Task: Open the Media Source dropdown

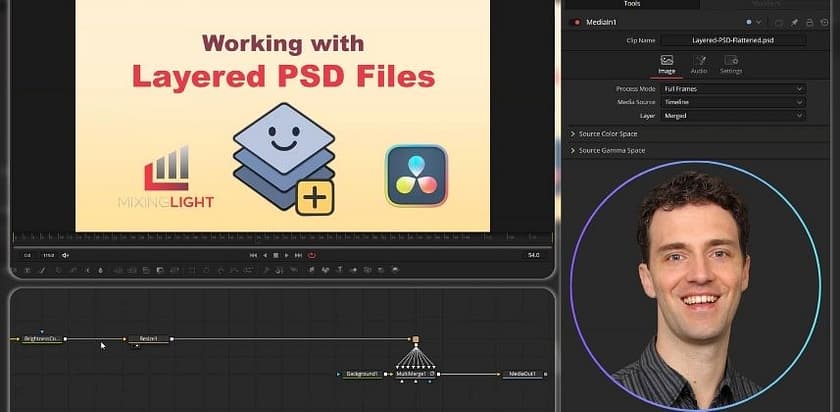Action: click(733, 102)
